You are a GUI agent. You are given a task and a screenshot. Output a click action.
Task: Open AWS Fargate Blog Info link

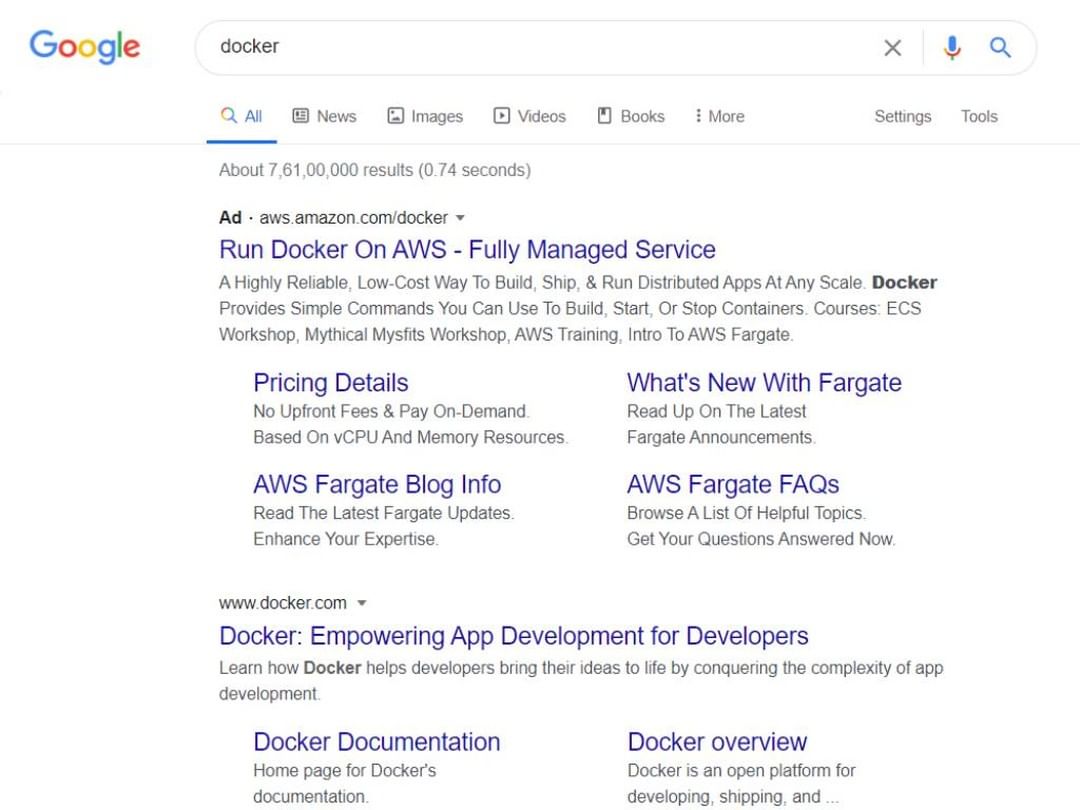pos(377,484)
